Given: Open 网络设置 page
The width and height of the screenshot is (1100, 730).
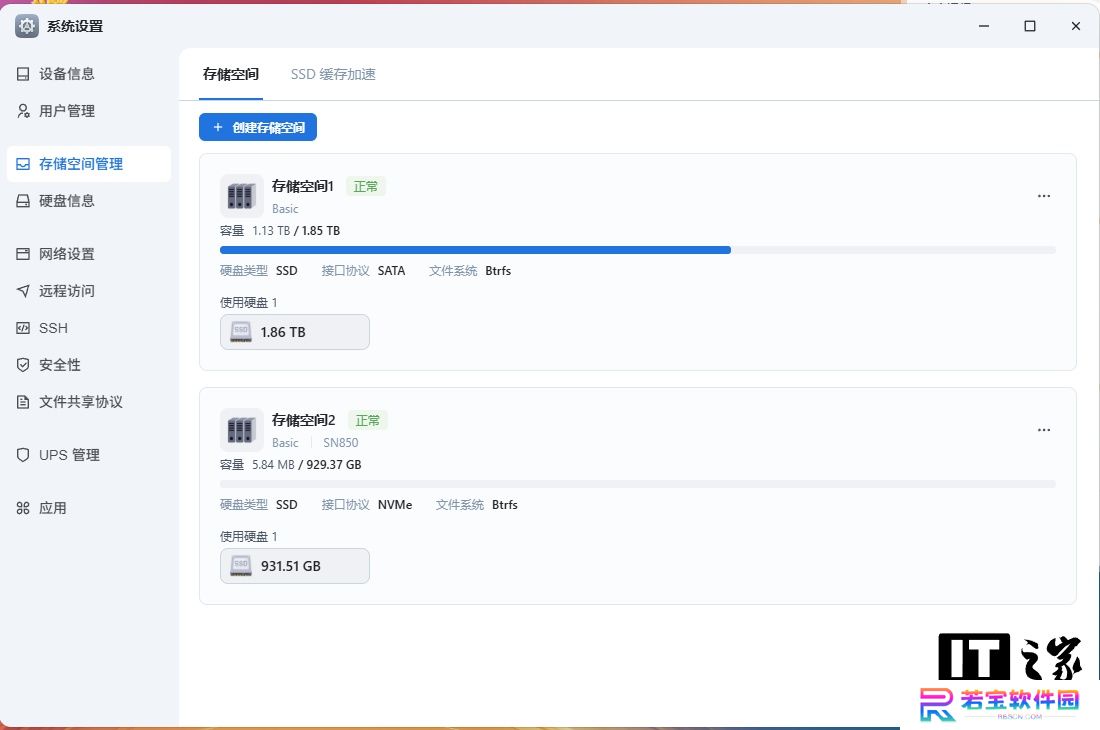Looking at the screenshot, I should pos(88,254).
